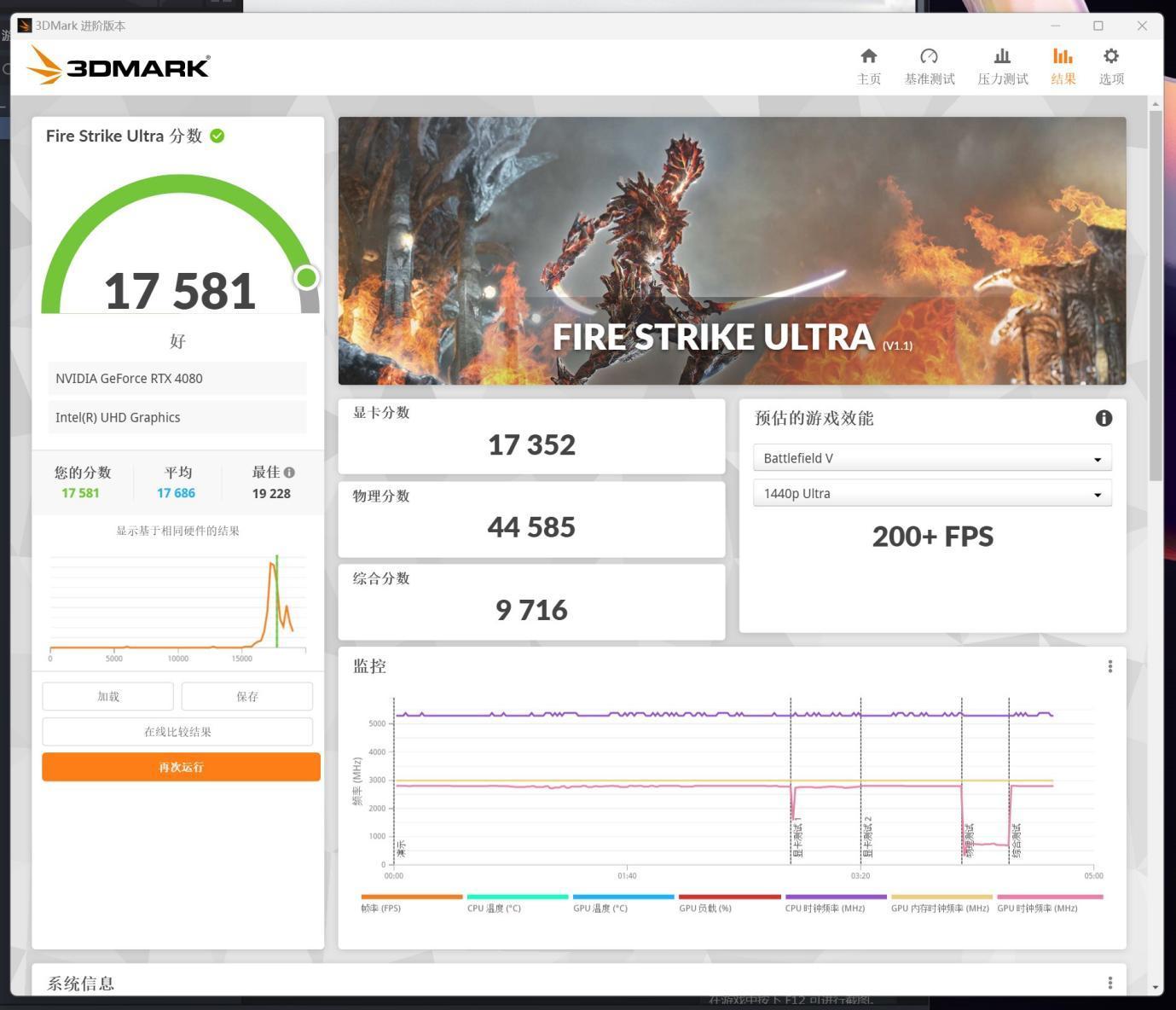Screen dimensions: 1176x1010
Task: Click the options gear icon
Action: point(1110,56)
